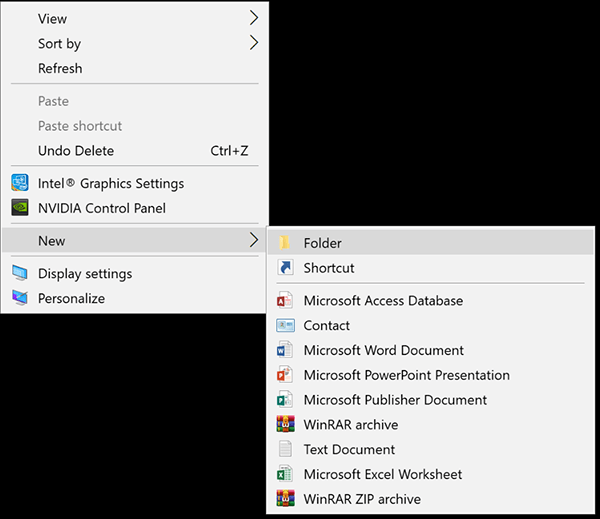Click the NVIDIA Control Panel icon
The image size is (600, 519).
point(20,209)
